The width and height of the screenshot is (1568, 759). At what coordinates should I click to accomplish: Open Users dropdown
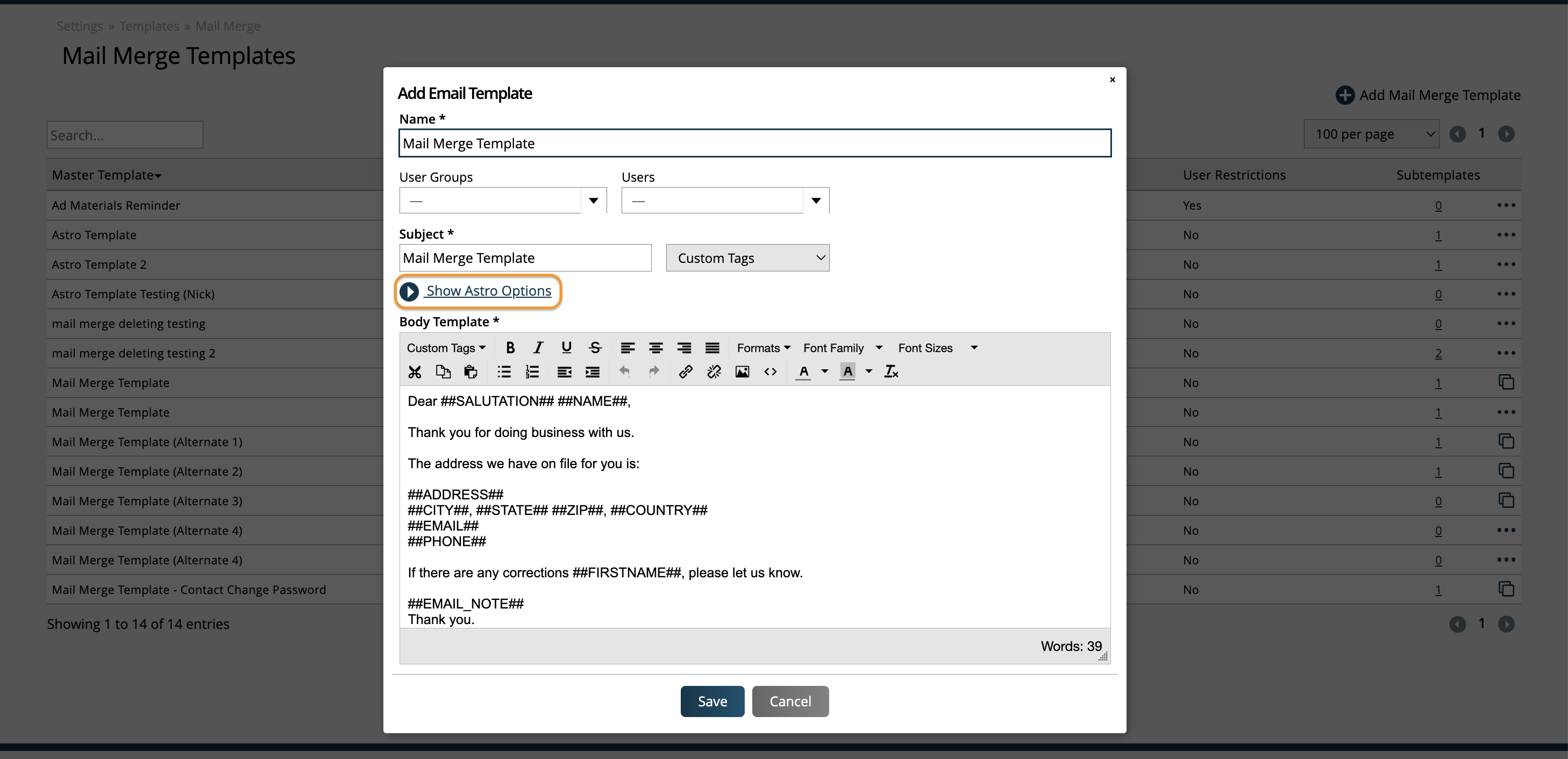coord(725,201)
